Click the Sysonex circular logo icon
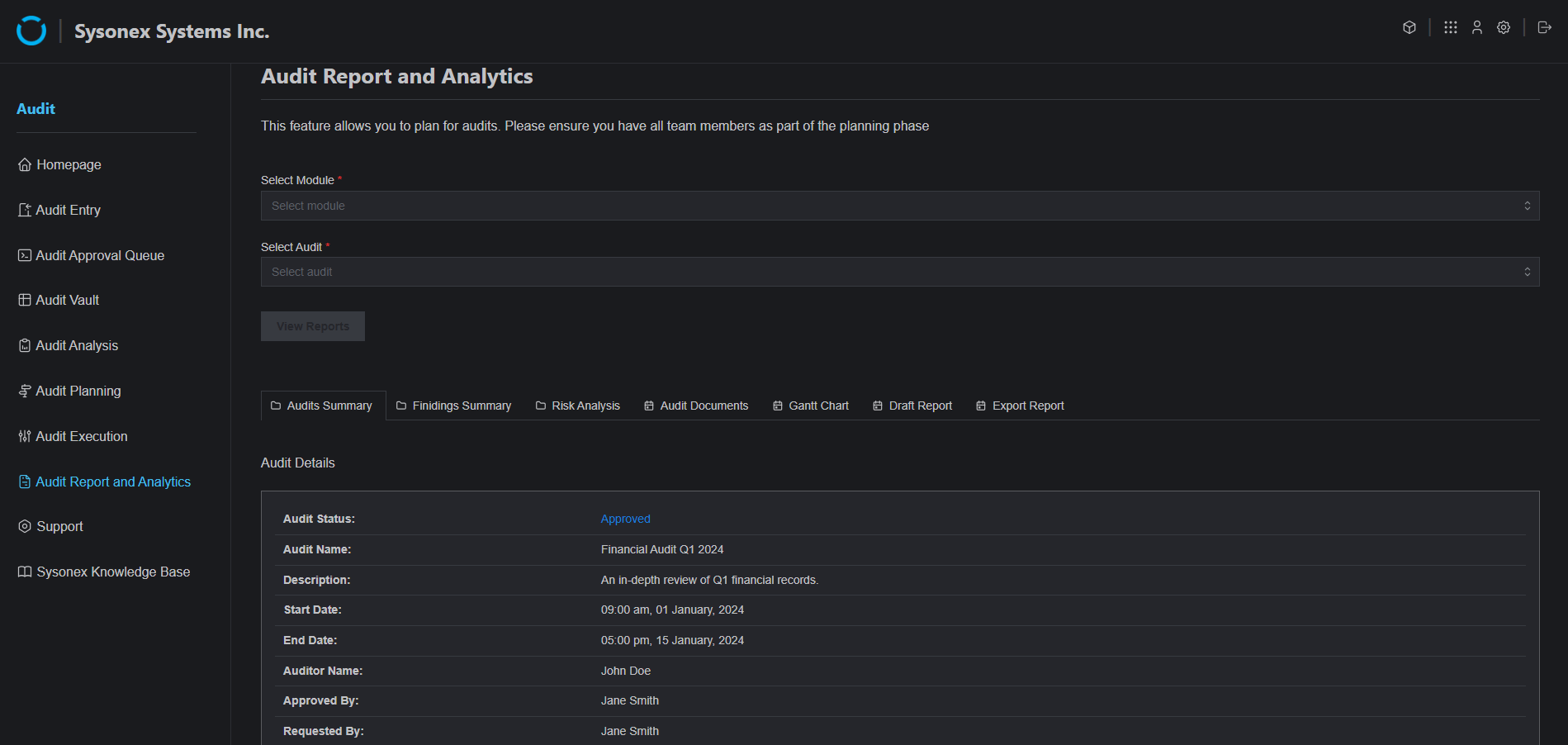 click(31, 31)
